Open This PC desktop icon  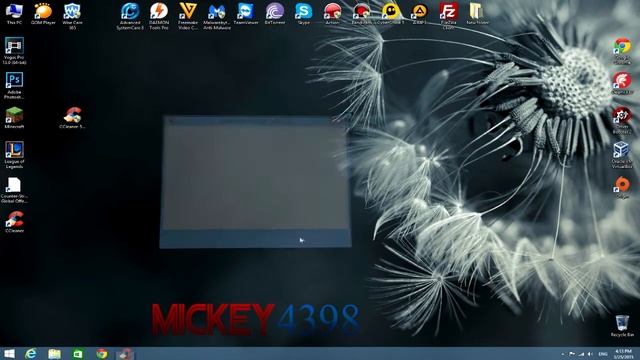(x=14, y=14)
